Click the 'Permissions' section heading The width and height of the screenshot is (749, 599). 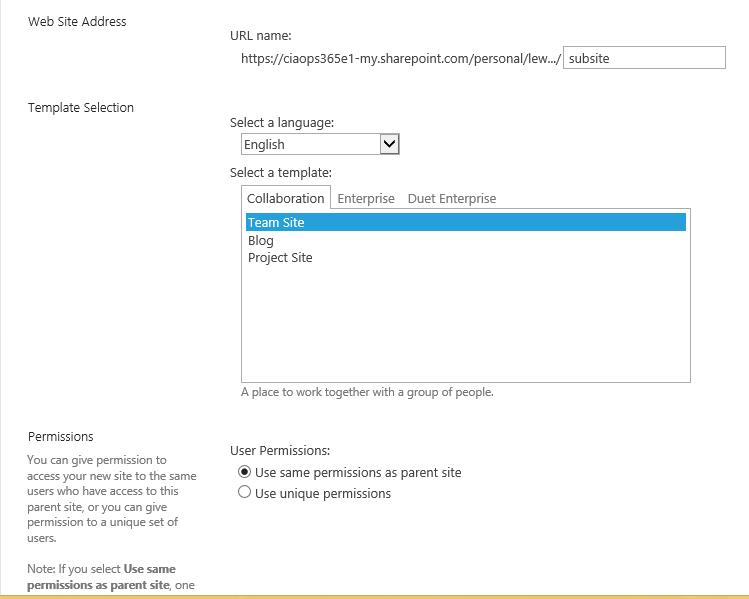(61, 436)
